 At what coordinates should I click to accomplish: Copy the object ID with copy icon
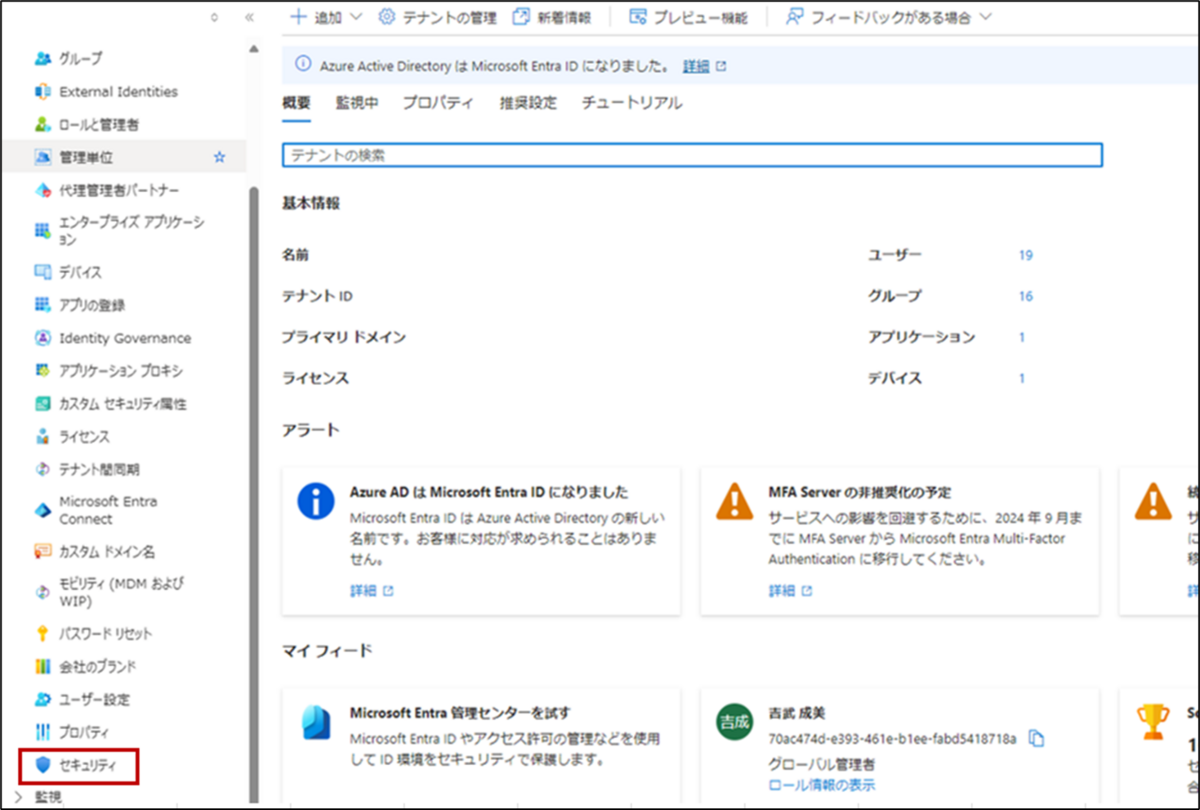tap(1037, 739)
